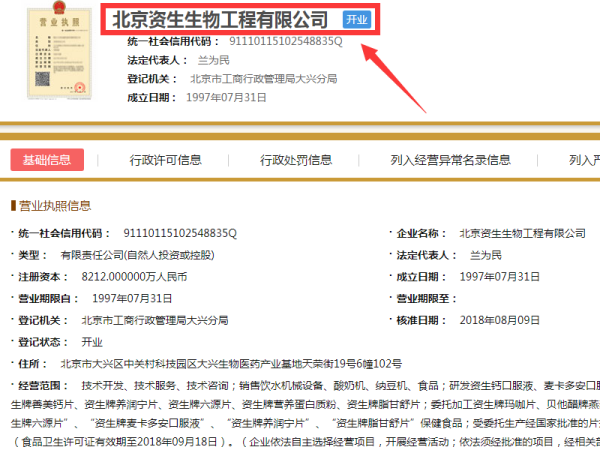Open the business license thumbnail image
Viewport: 600px width, 450px height.
[x=59, y=51]
